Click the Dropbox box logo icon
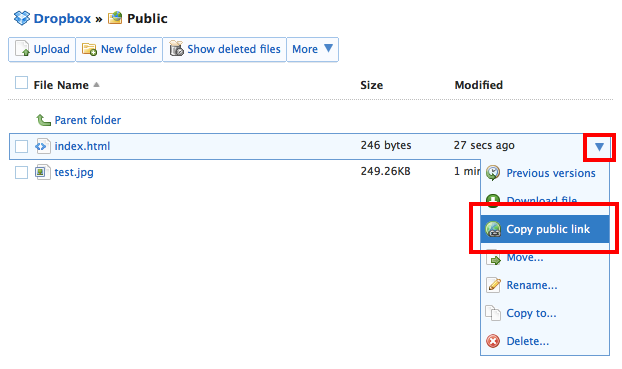The width and height of the screenshot is (622, 369). tap(22, 18)
